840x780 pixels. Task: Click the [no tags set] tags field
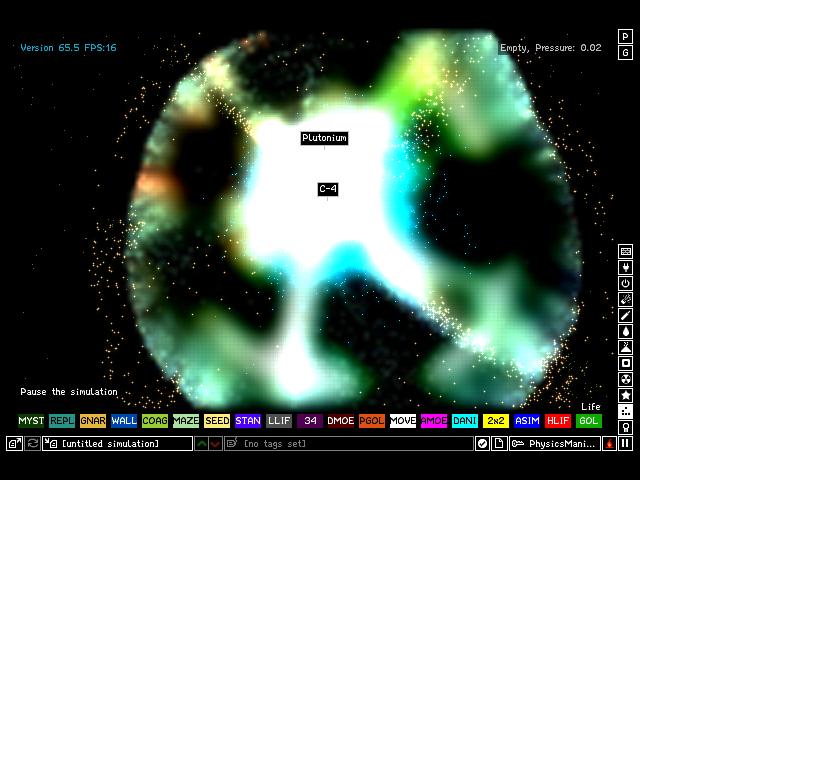point(349,444)
